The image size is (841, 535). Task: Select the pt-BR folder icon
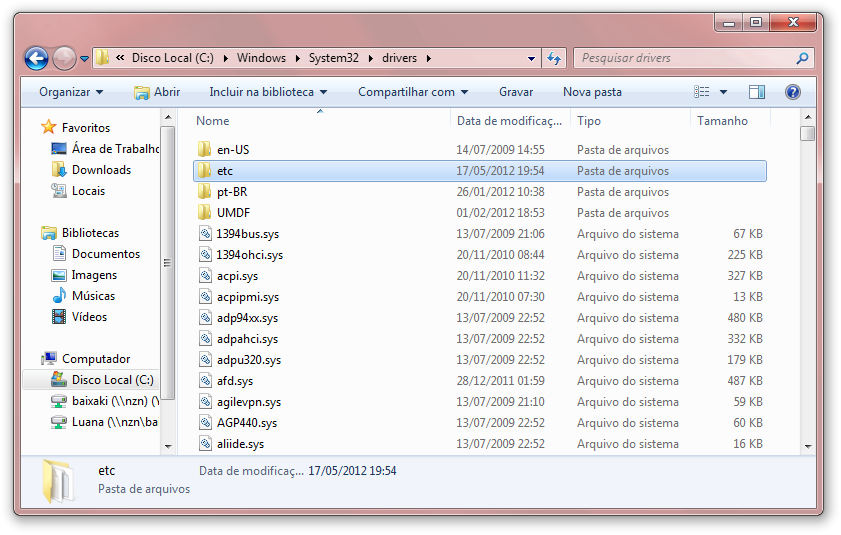pos(204,192)
